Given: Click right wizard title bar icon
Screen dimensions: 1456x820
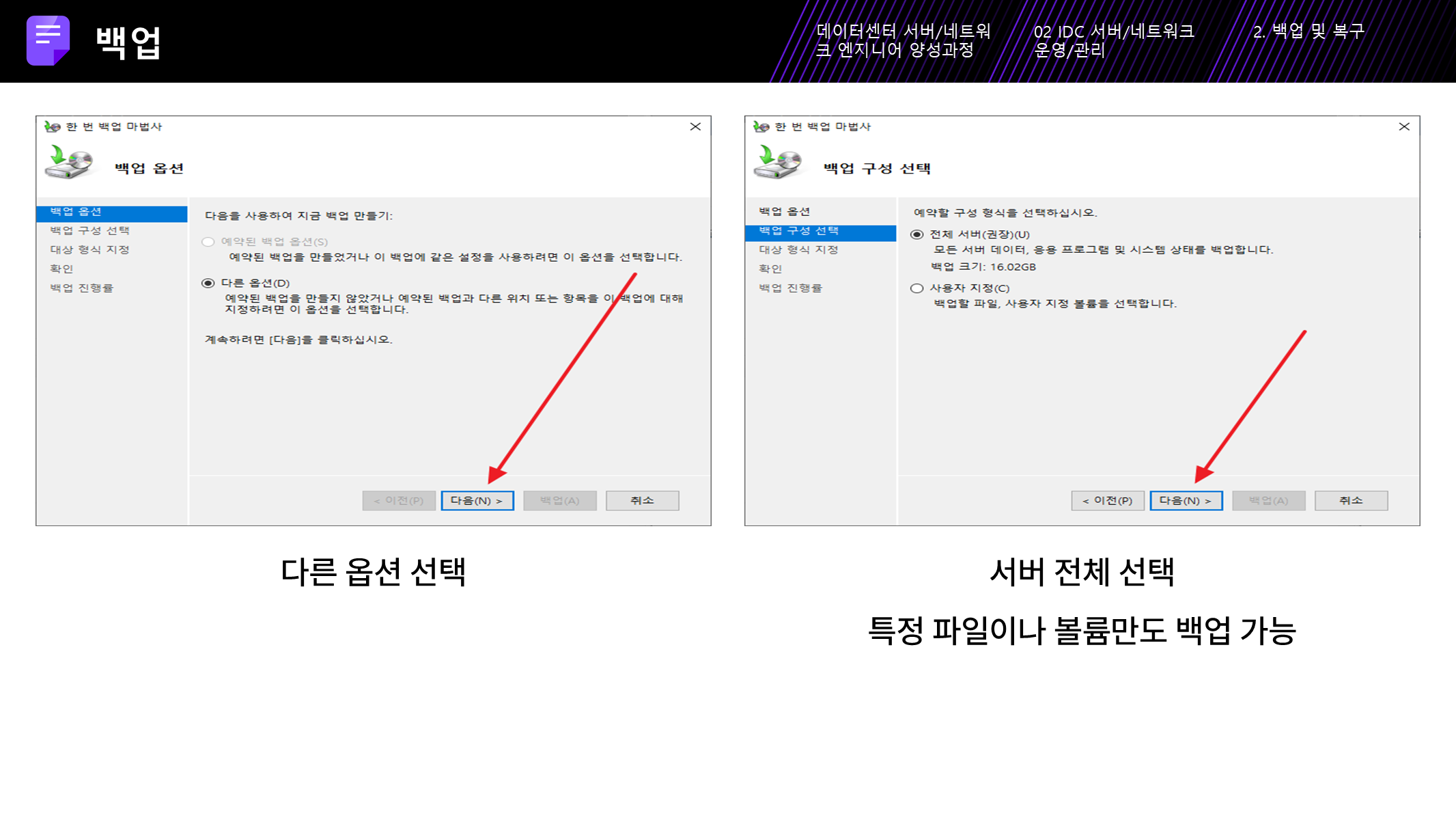Looking at the screenshot, I should click(x=761, y=126).
